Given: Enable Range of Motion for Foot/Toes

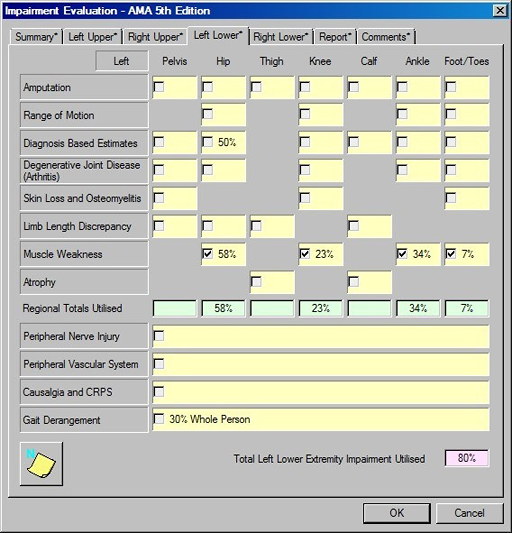Looking at the screenshot, I should click(451, 114).
